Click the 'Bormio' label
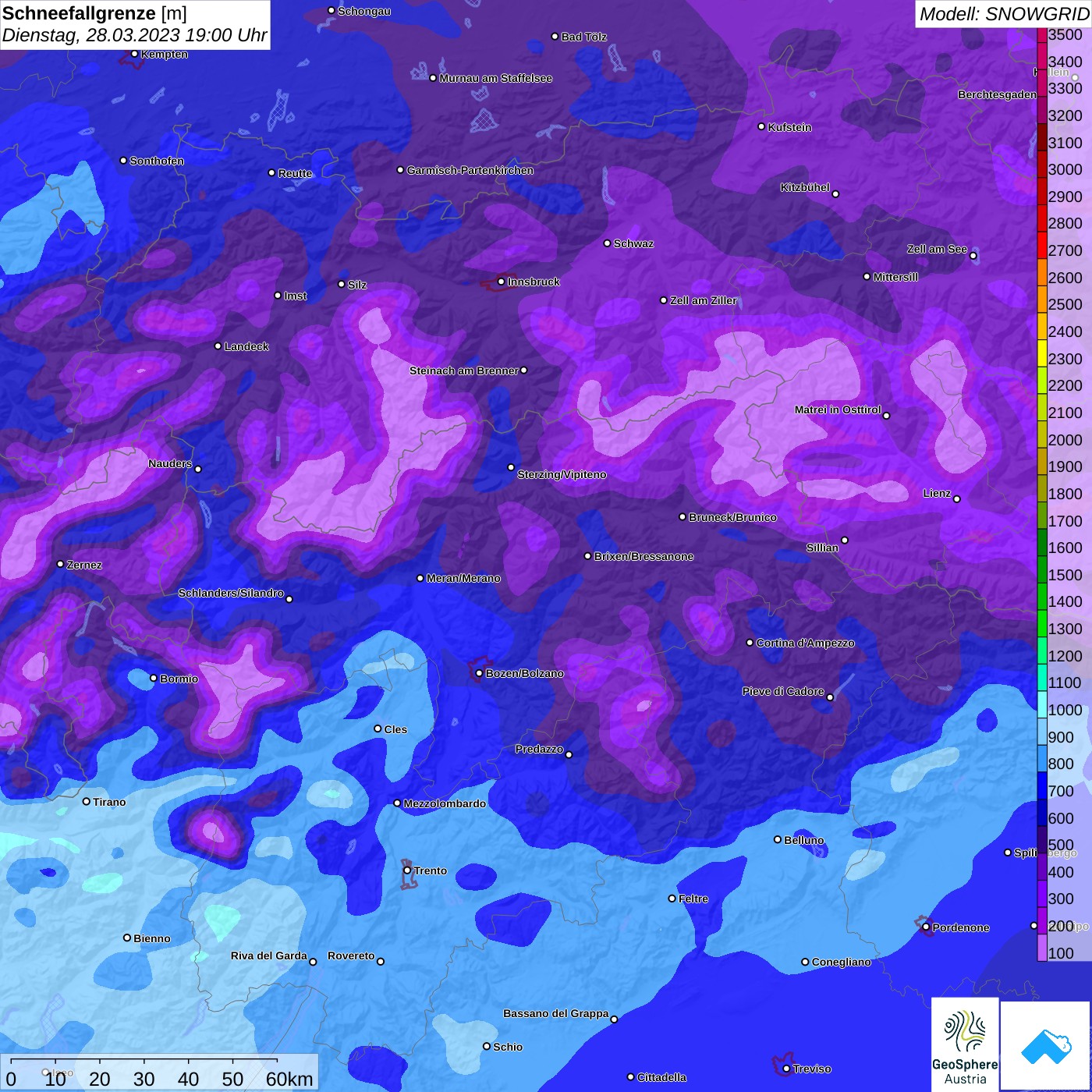This screenshot has height=1092, width=1092. point(179,679)
